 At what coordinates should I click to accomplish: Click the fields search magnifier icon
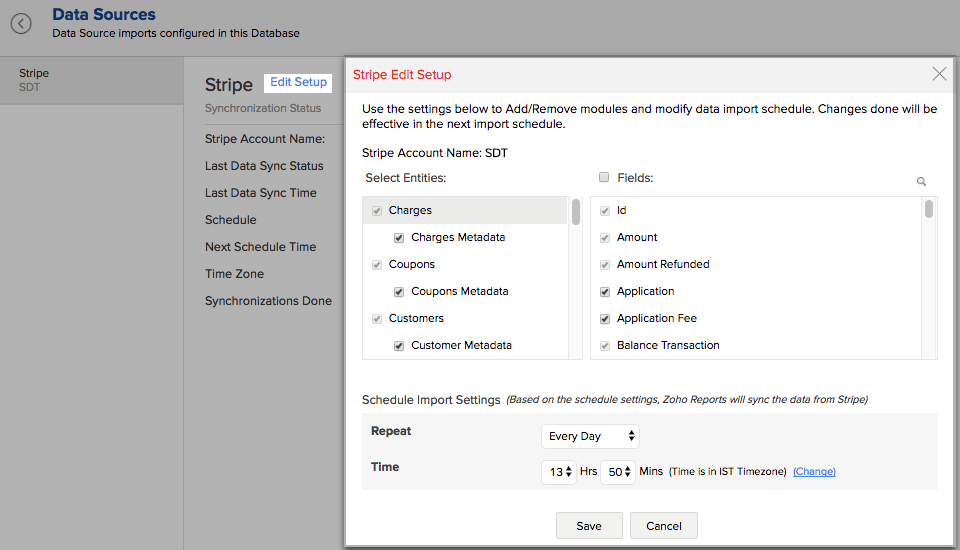(921, 182)
